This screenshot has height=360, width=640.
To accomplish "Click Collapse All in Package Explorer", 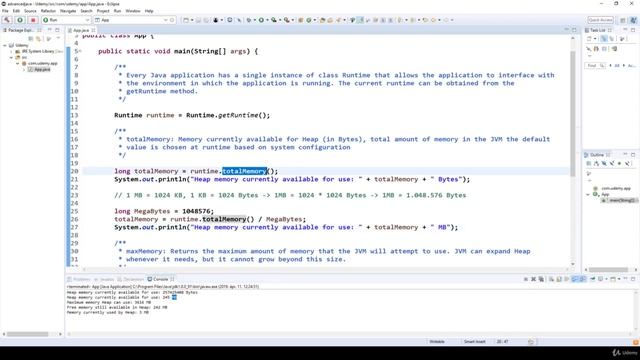I will (x=31, y=39).
